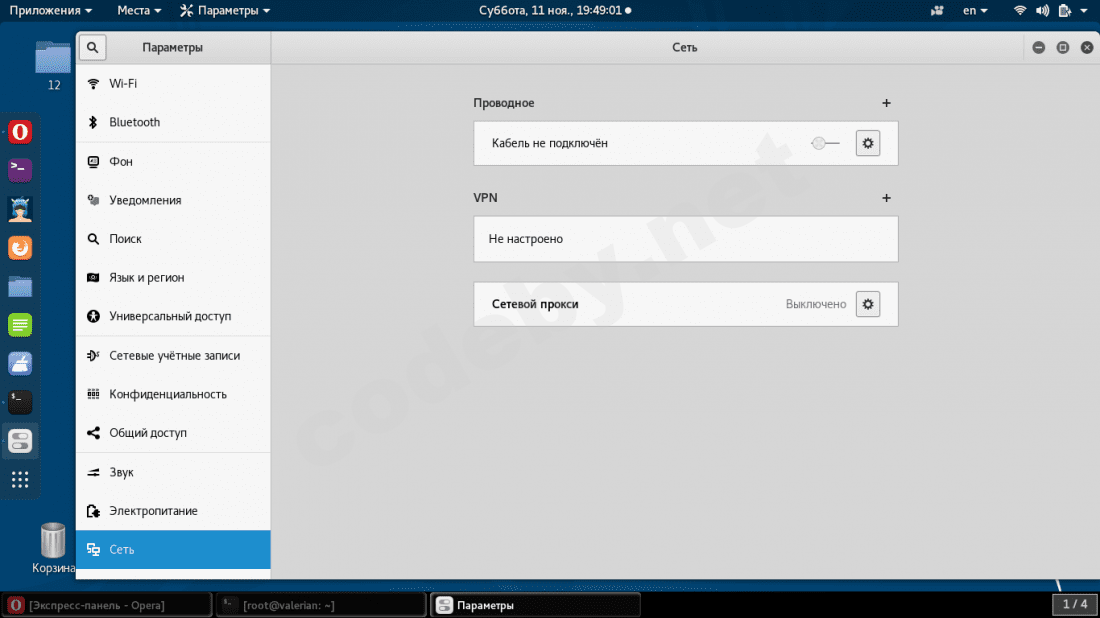Select the Сеть network entry

tap(173, 549)
